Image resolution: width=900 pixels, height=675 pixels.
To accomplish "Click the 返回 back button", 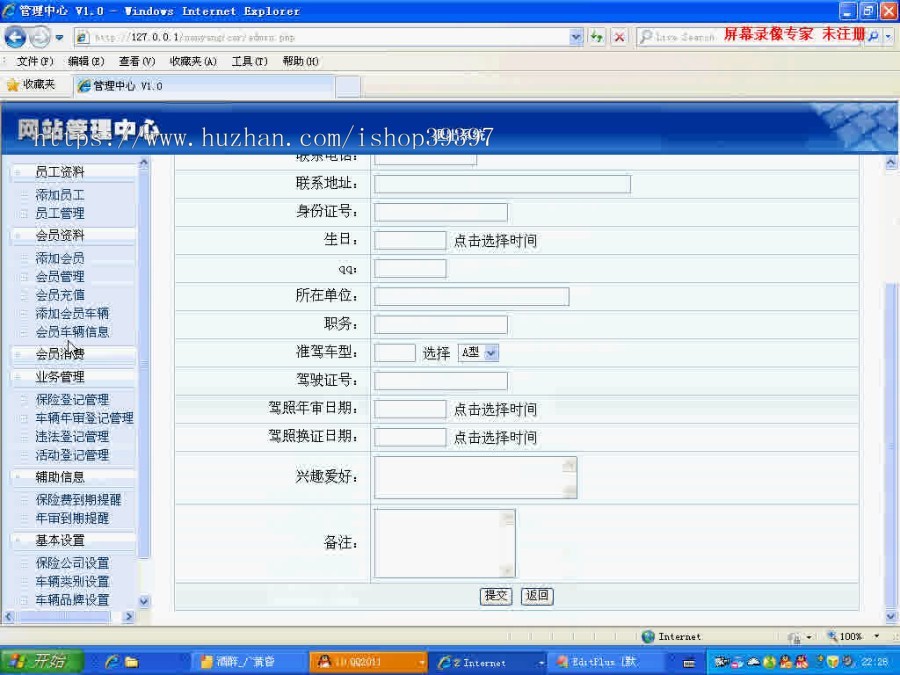I will click(537, 596).
